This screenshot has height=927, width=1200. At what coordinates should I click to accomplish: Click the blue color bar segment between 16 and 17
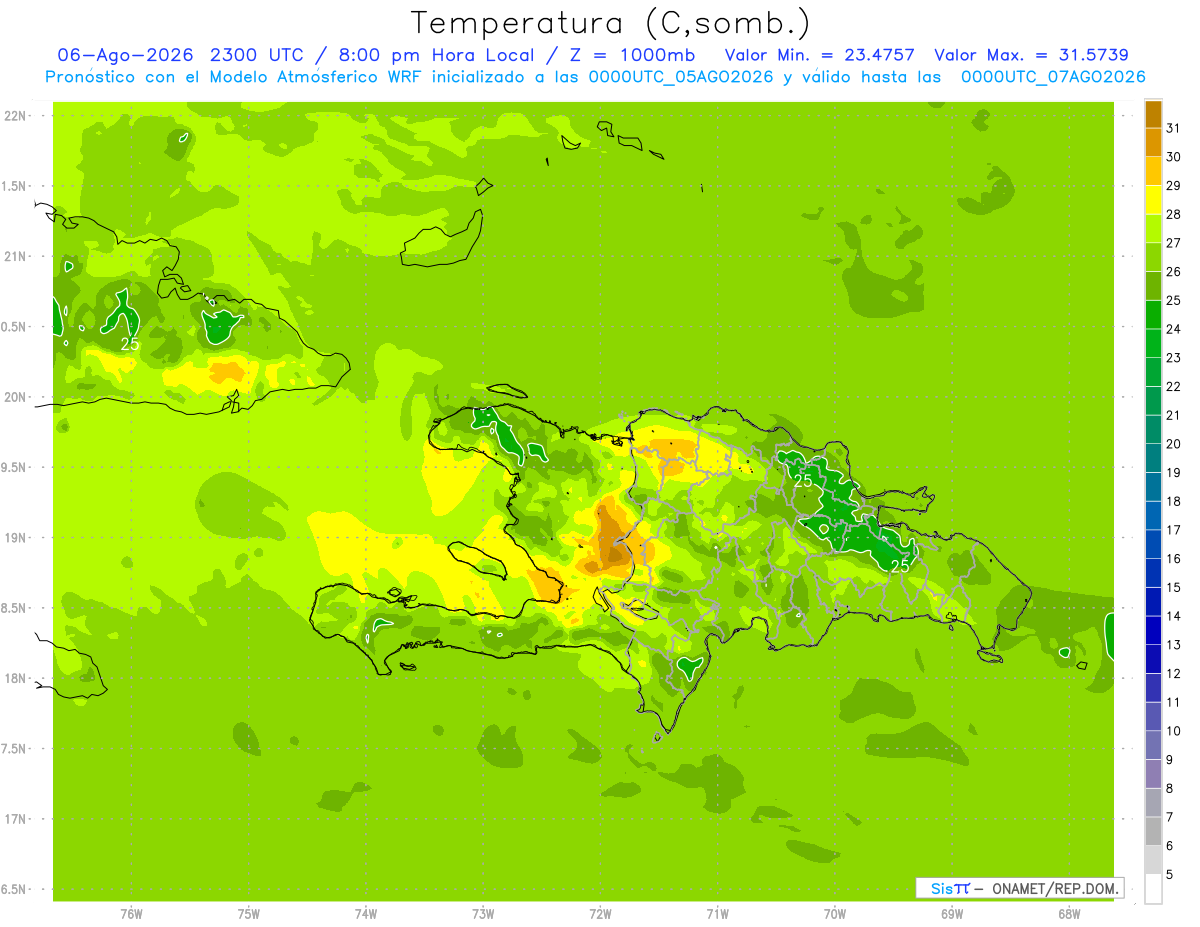(1153, 544)
